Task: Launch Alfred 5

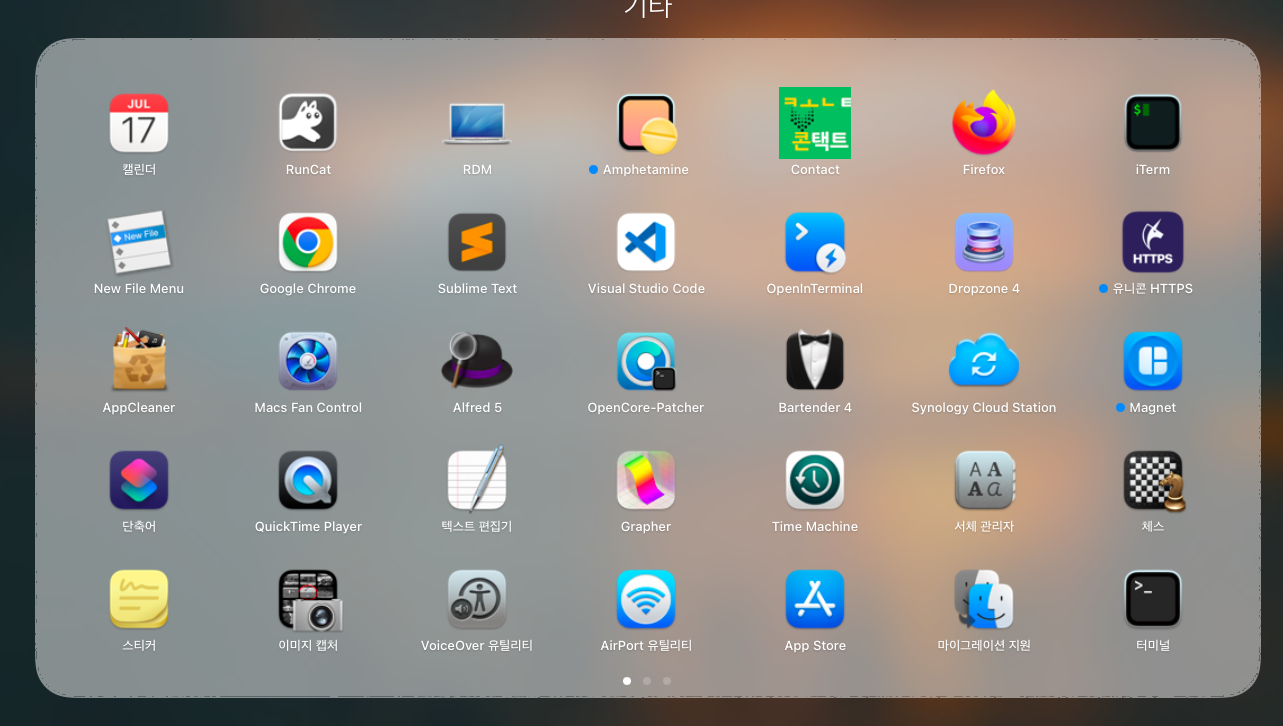Action: coord(477,361)
